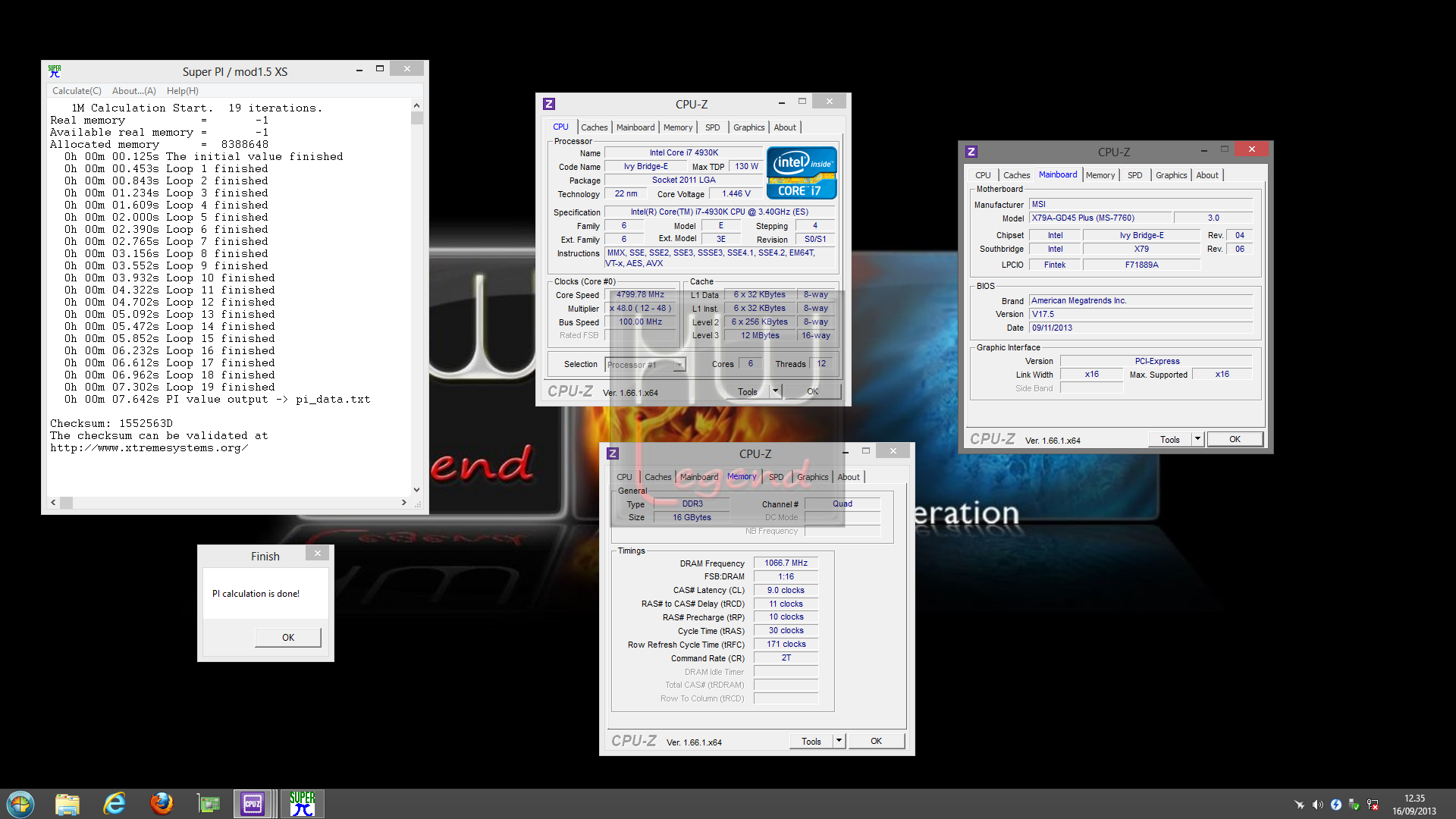
Task: Expand Tools dropdown arrow in Mainboard window
Action: 1197,439
